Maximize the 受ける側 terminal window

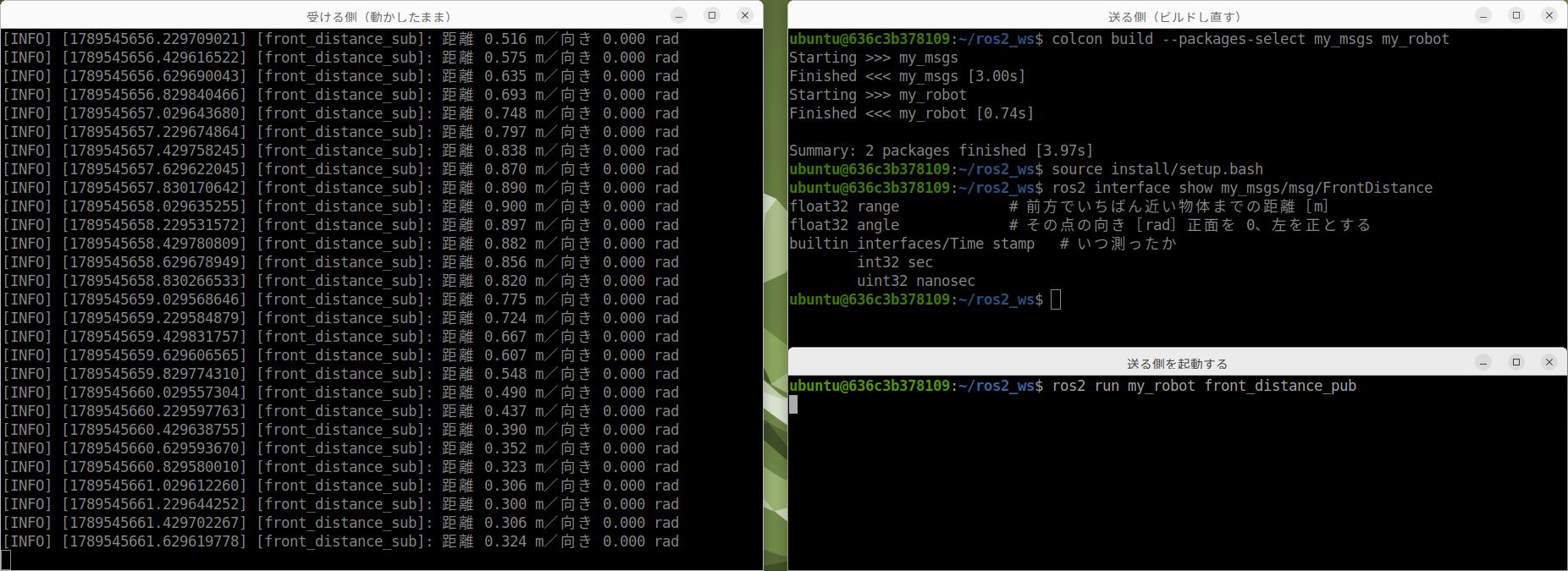pyautogui.click(x=712, y=15)
